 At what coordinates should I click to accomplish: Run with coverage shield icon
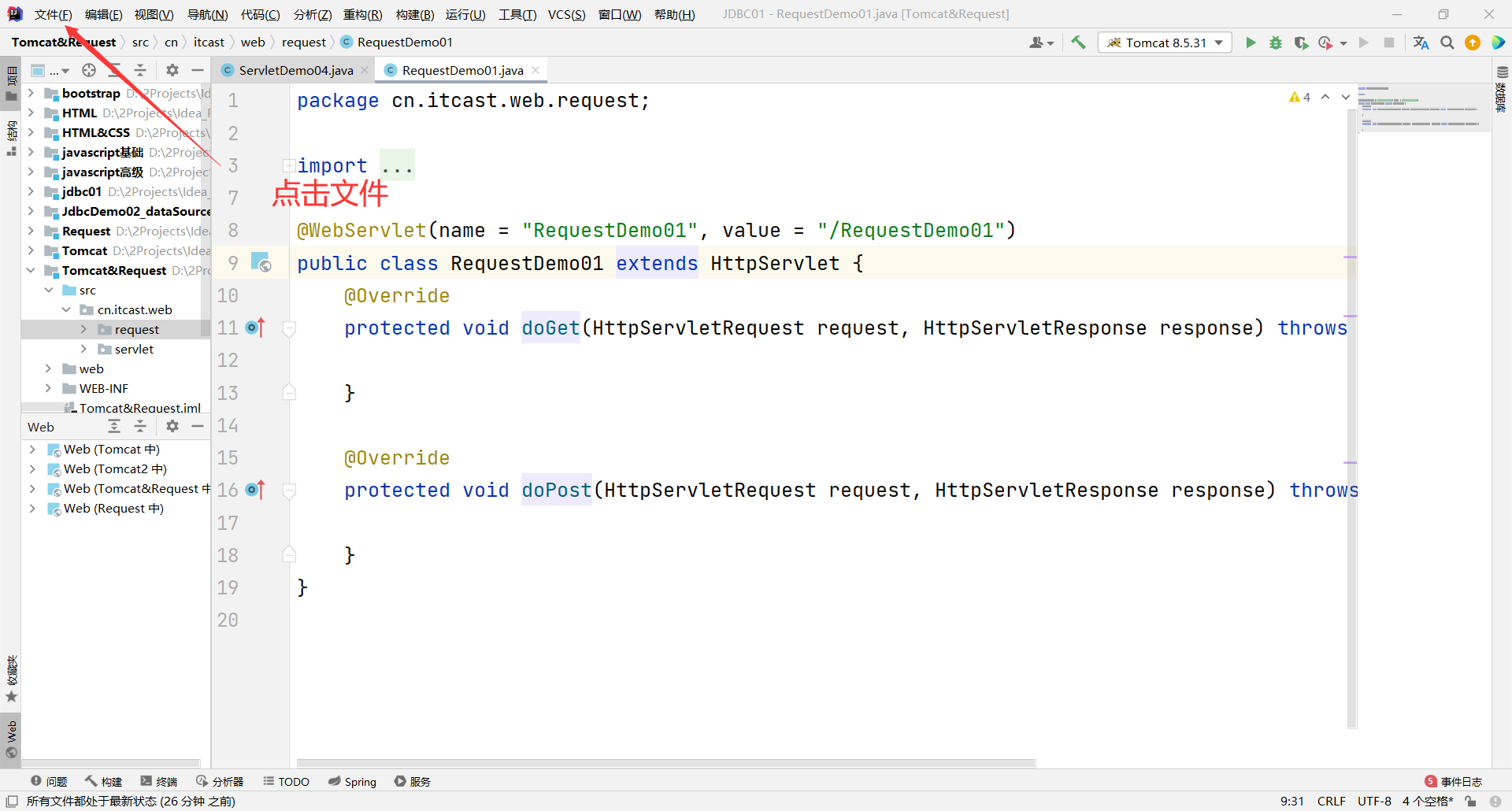(x=1301, y=43)
